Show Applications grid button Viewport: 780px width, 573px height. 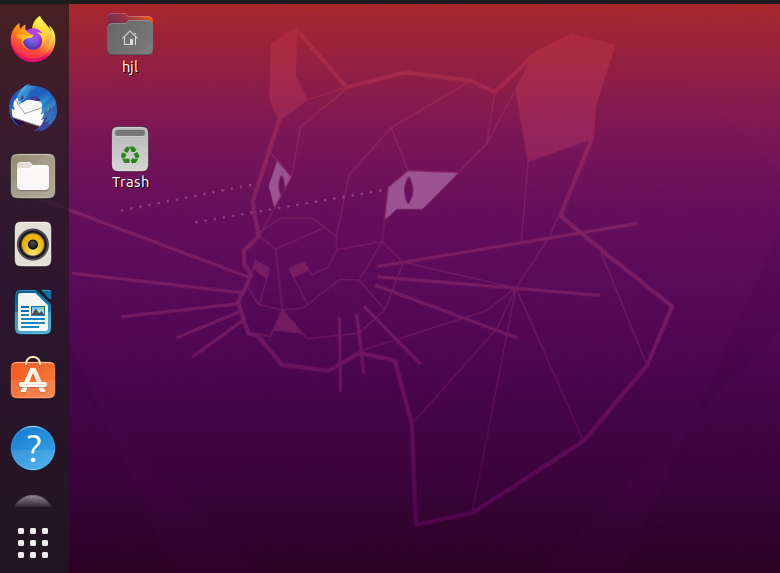tap(33, 543)
